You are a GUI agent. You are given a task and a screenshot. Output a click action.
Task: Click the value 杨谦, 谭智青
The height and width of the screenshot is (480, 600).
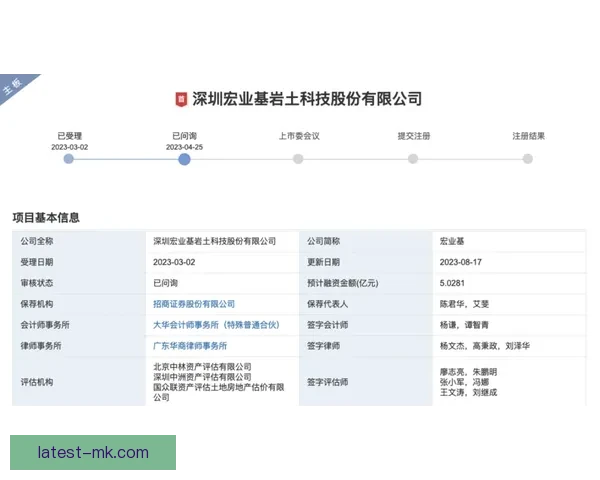click(x=464, y=325)
